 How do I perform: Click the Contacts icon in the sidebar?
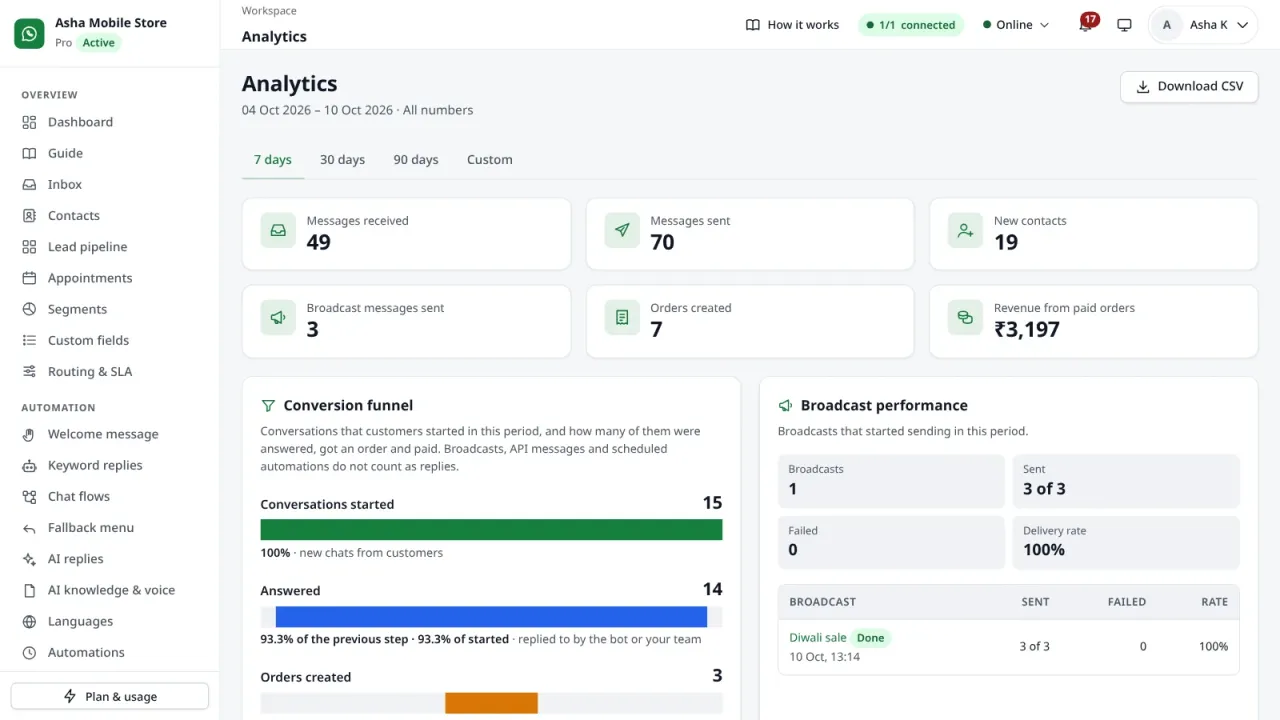pyautogui.click(x=29, y=215)
